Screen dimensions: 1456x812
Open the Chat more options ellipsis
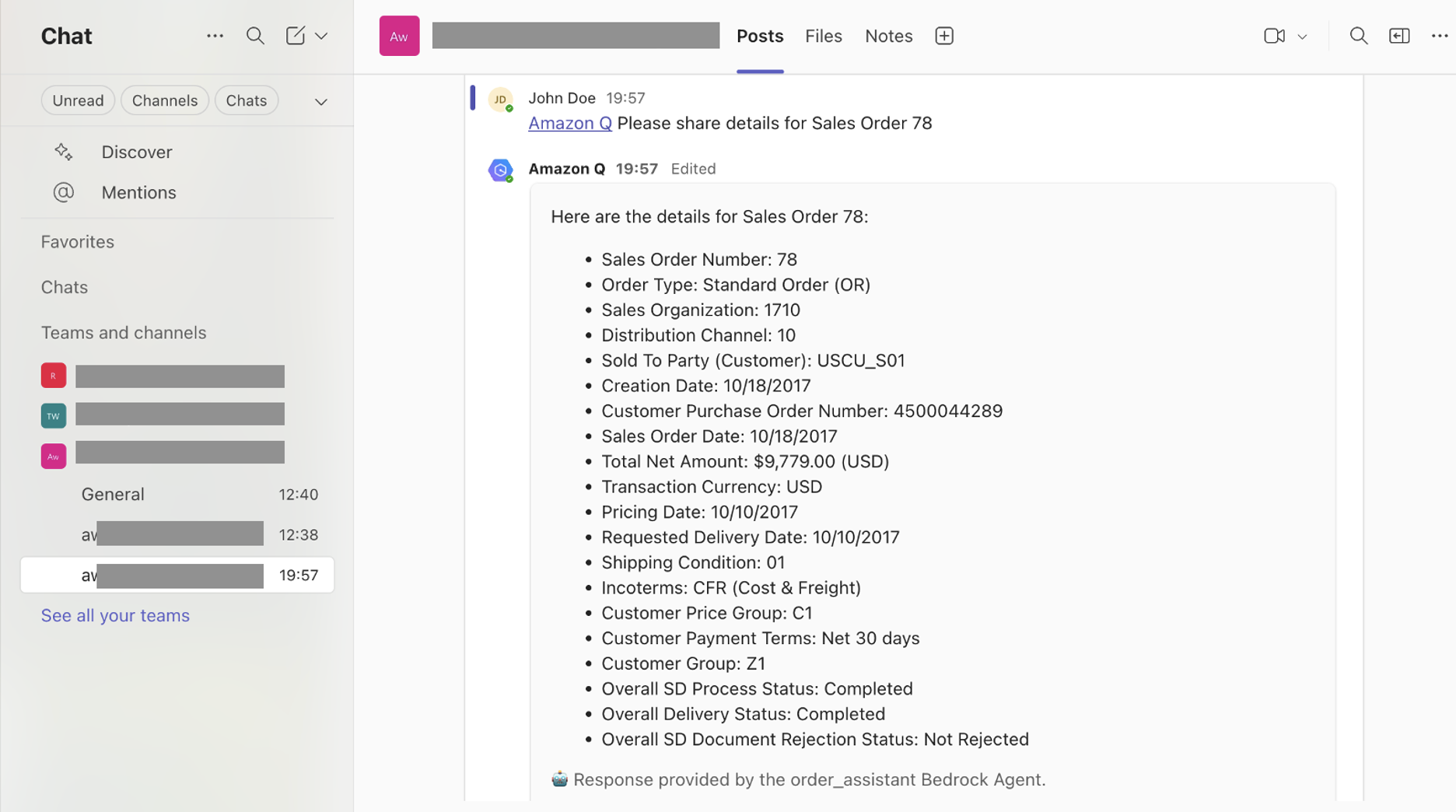coord(215,36)
